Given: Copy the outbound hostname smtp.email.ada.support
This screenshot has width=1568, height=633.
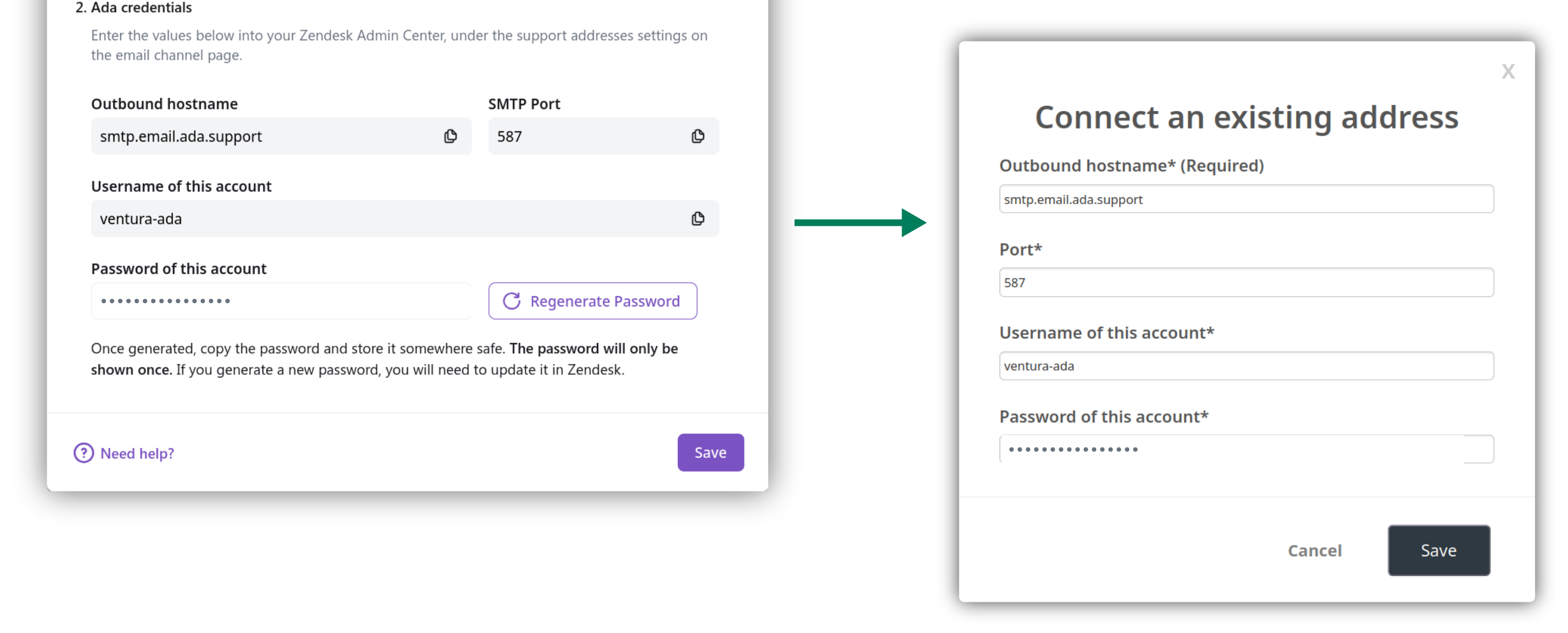Looking at the screenshot, I should [450, 136].
